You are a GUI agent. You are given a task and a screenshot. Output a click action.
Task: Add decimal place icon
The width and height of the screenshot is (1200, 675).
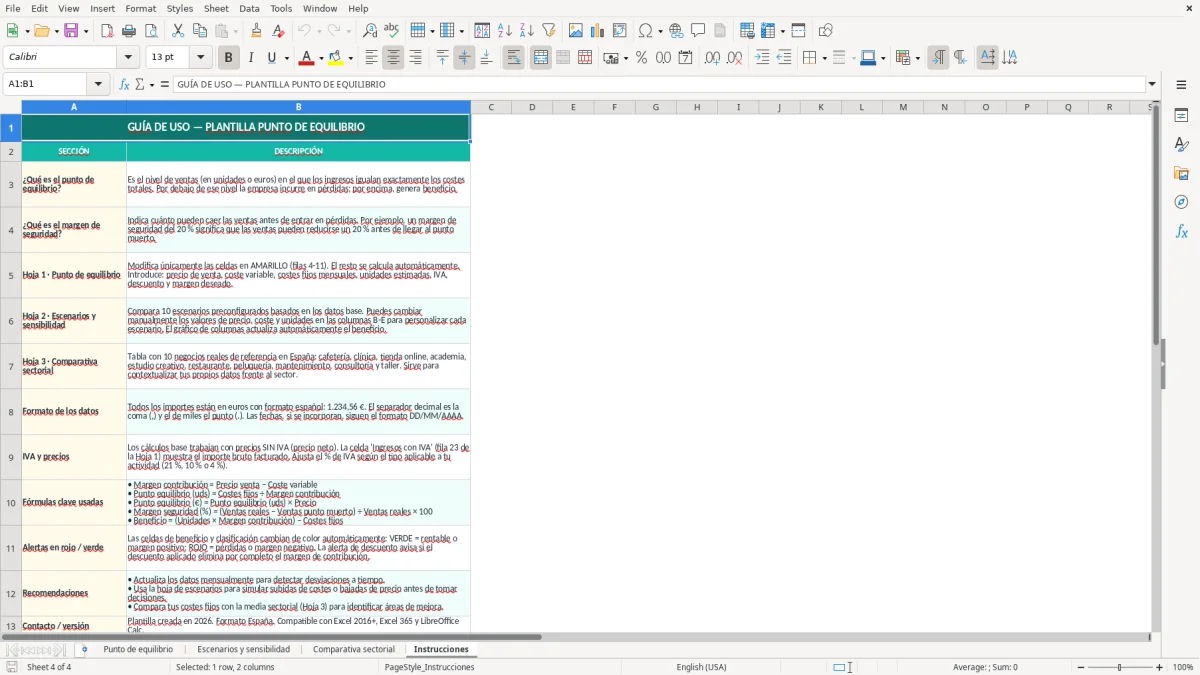pos(712,58)
